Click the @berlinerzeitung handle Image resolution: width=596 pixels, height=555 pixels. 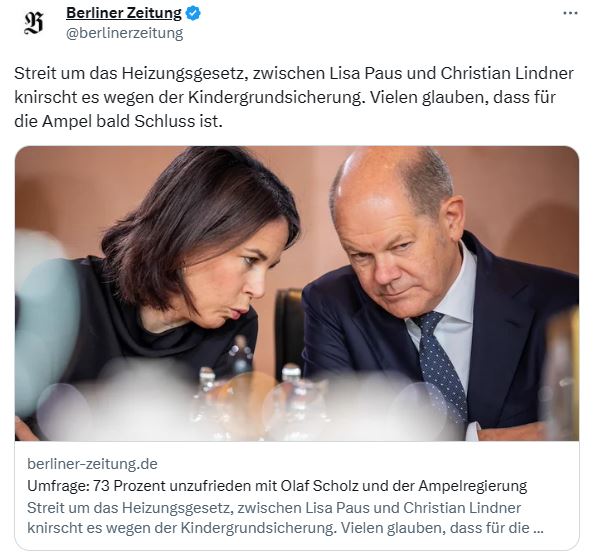125,33
